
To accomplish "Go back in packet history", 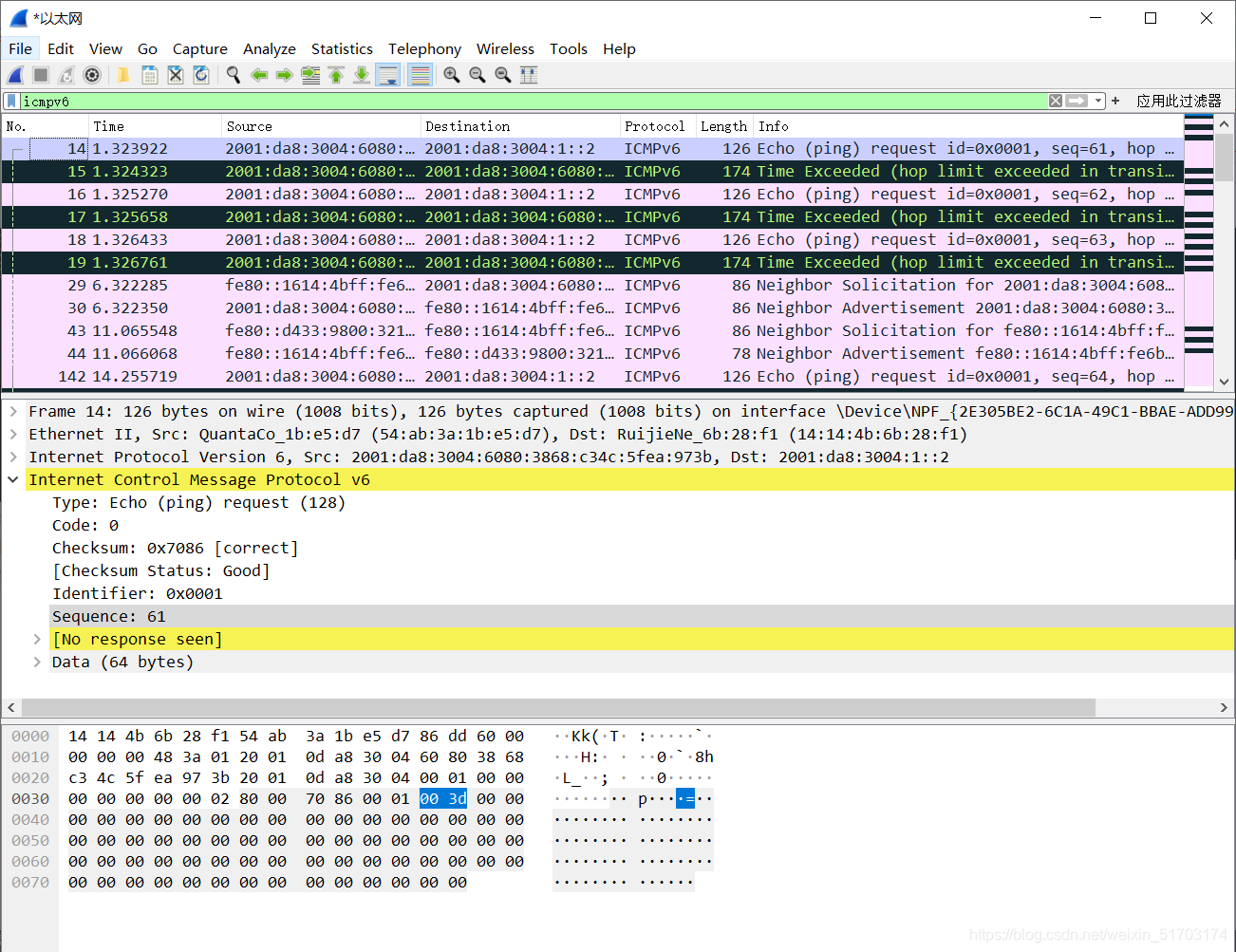I will (x=259, y=75).
